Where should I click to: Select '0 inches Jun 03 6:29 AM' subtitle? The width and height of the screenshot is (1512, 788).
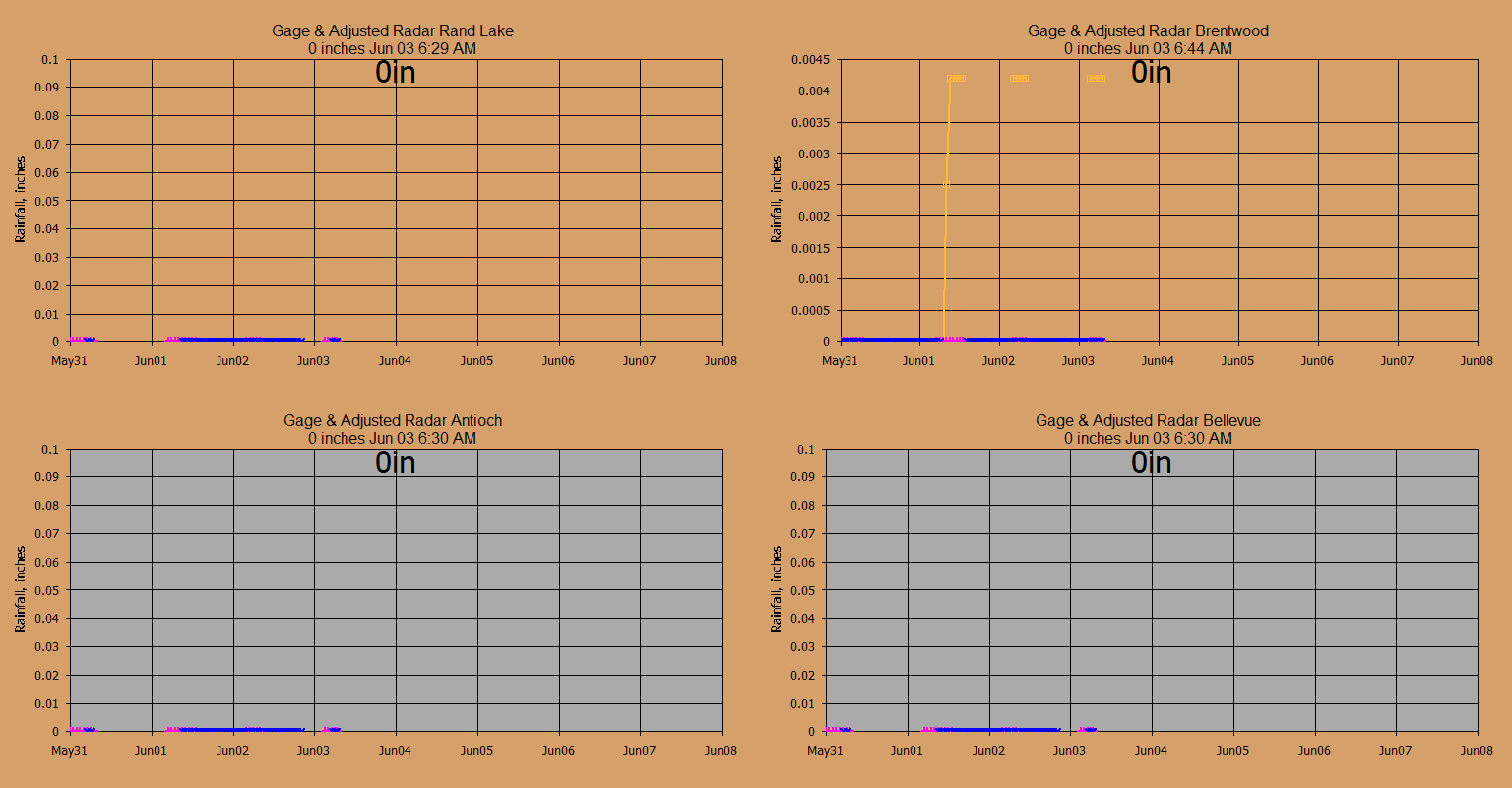click(393, 48)
